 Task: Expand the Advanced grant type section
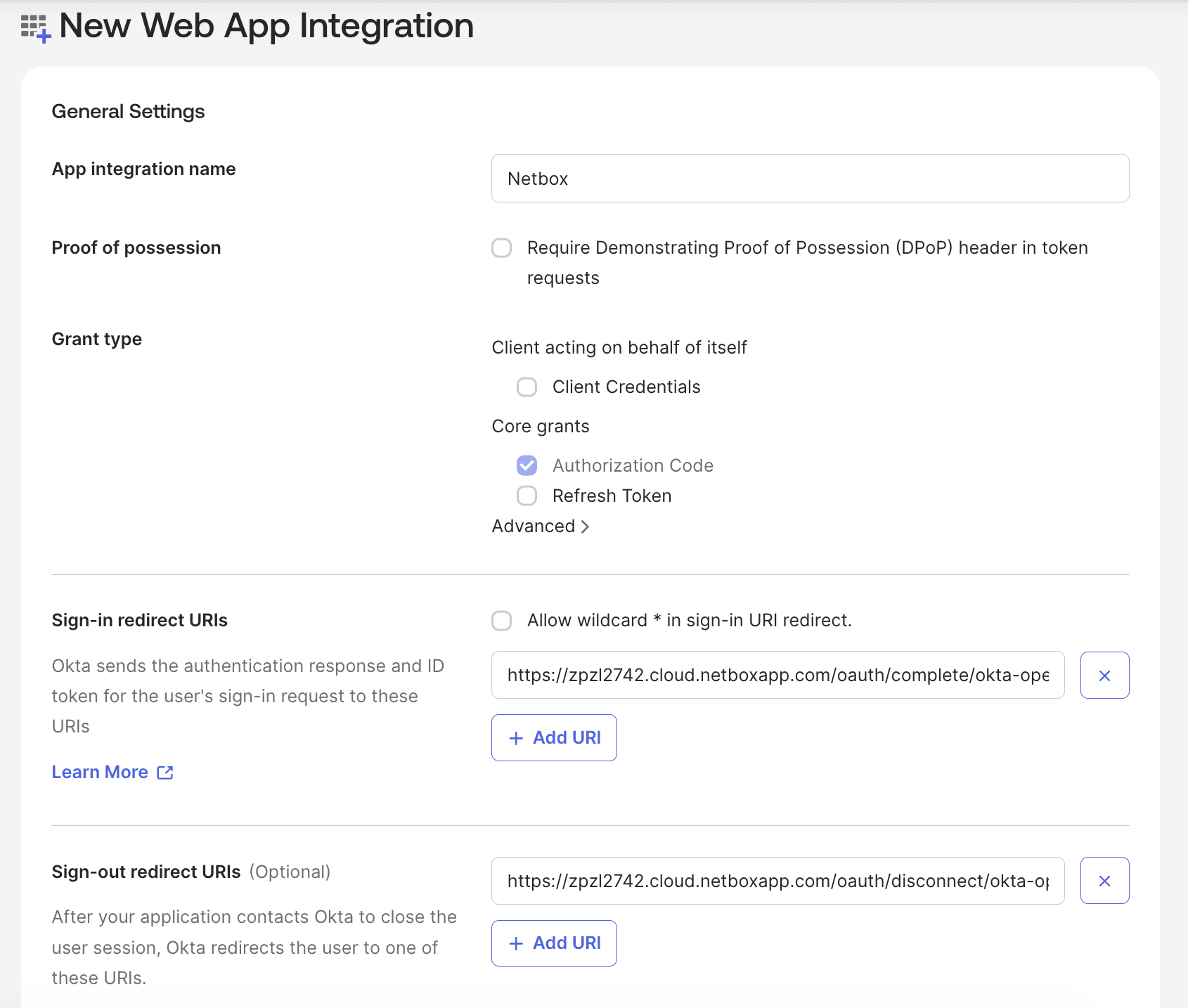coord(540,526)
